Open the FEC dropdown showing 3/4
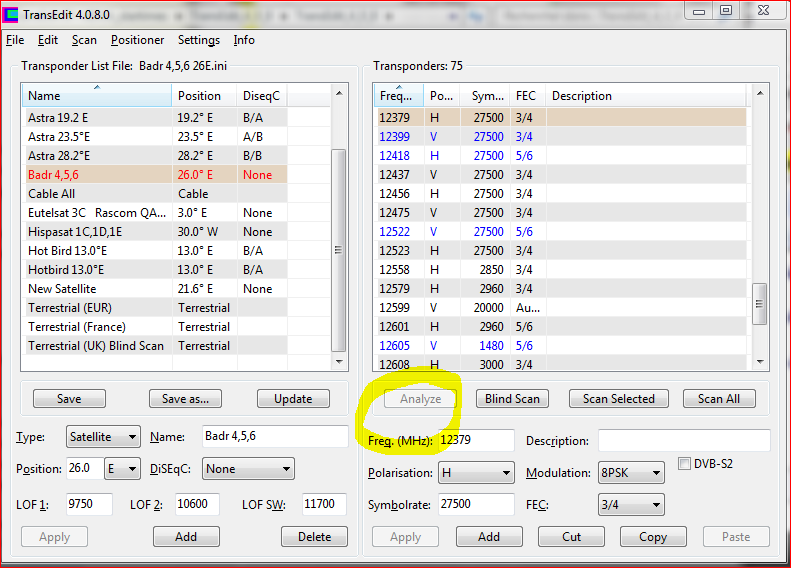 tap(630, 505)
